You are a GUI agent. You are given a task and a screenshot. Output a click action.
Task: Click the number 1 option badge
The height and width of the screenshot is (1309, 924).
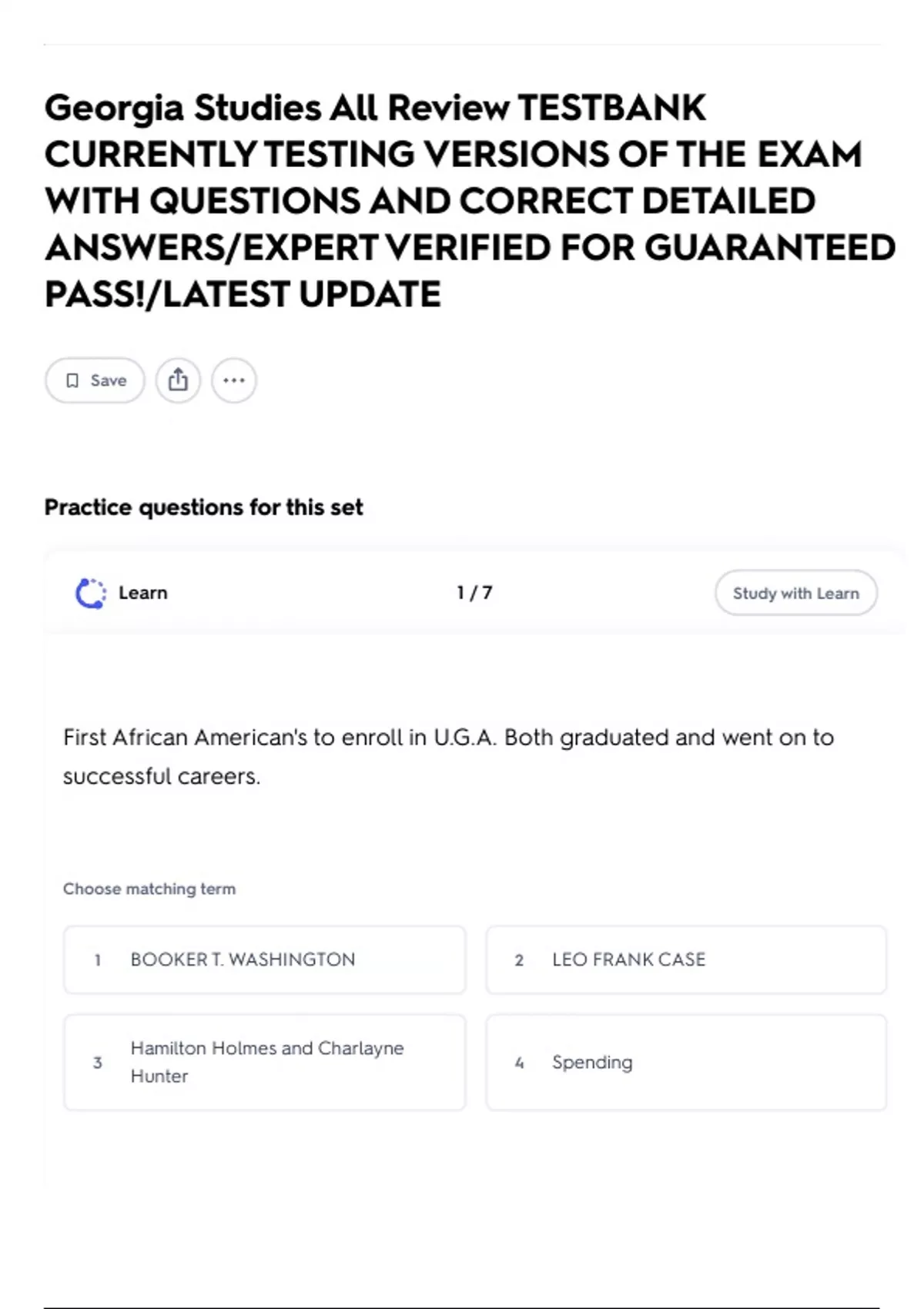coord(98,960)
